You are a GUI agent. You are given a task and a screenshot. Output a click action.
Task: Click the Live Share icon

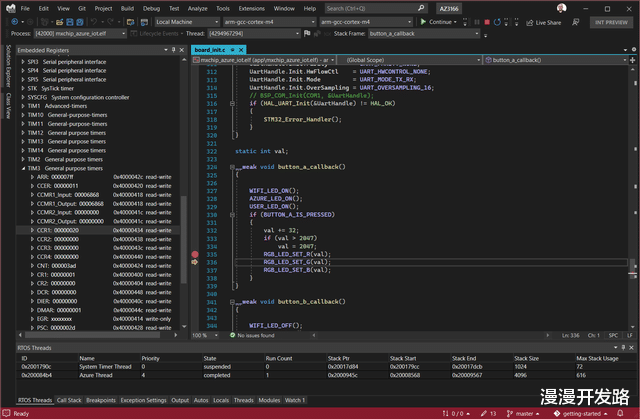pos(530,22)
